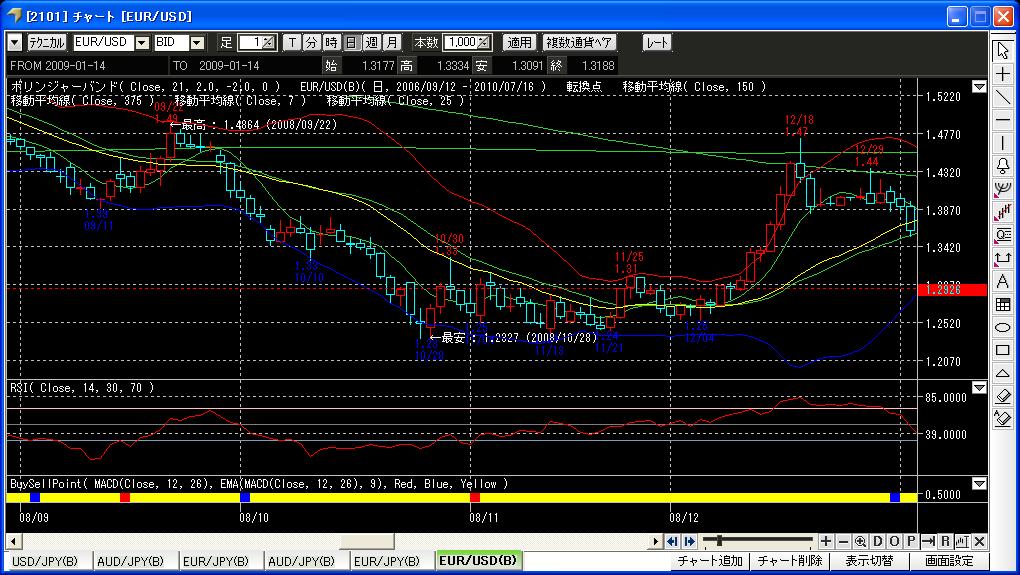
Task: Toggle the R button in chart toolbar
Action: (945, 541)
